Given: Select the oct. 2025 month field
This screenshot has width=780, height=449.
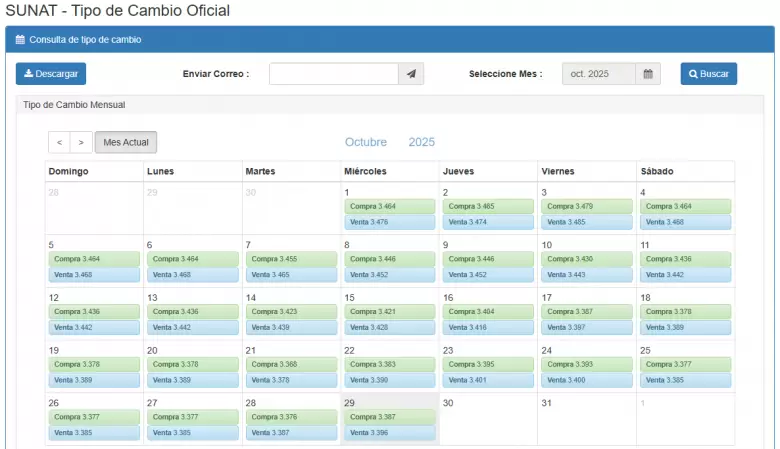Looking at the screenshot, I should point(598,74).
